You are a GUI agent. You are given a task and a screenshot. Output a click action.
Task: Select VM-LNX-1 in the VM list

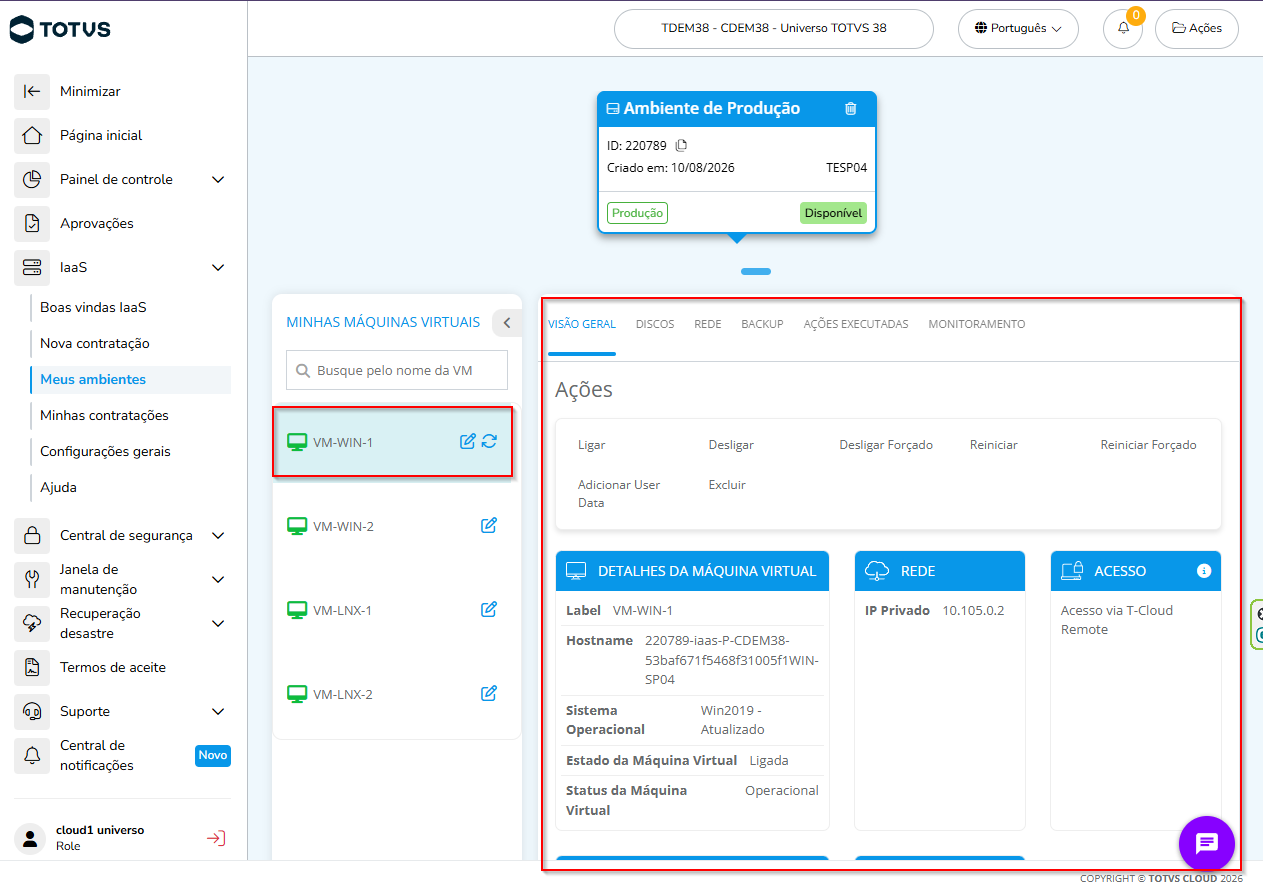pos(397,610)
